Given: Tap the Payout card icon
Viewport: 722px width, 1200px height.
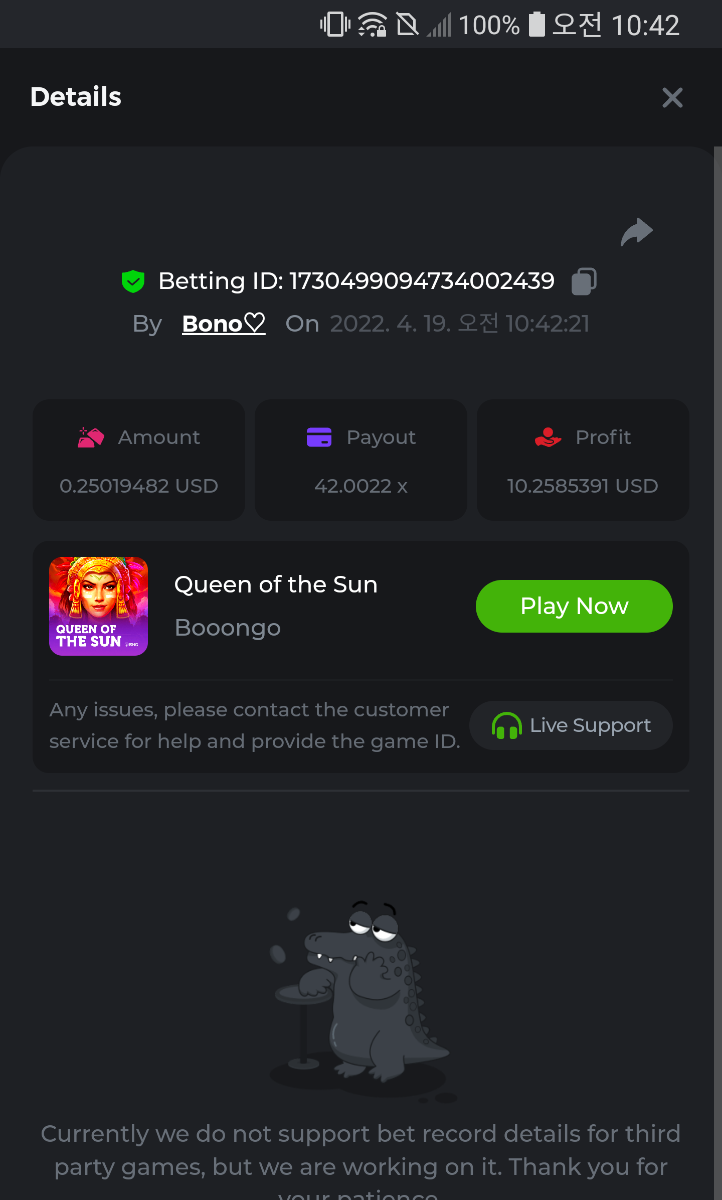Looking at the screenshot, I should click(x=319, y=437).
